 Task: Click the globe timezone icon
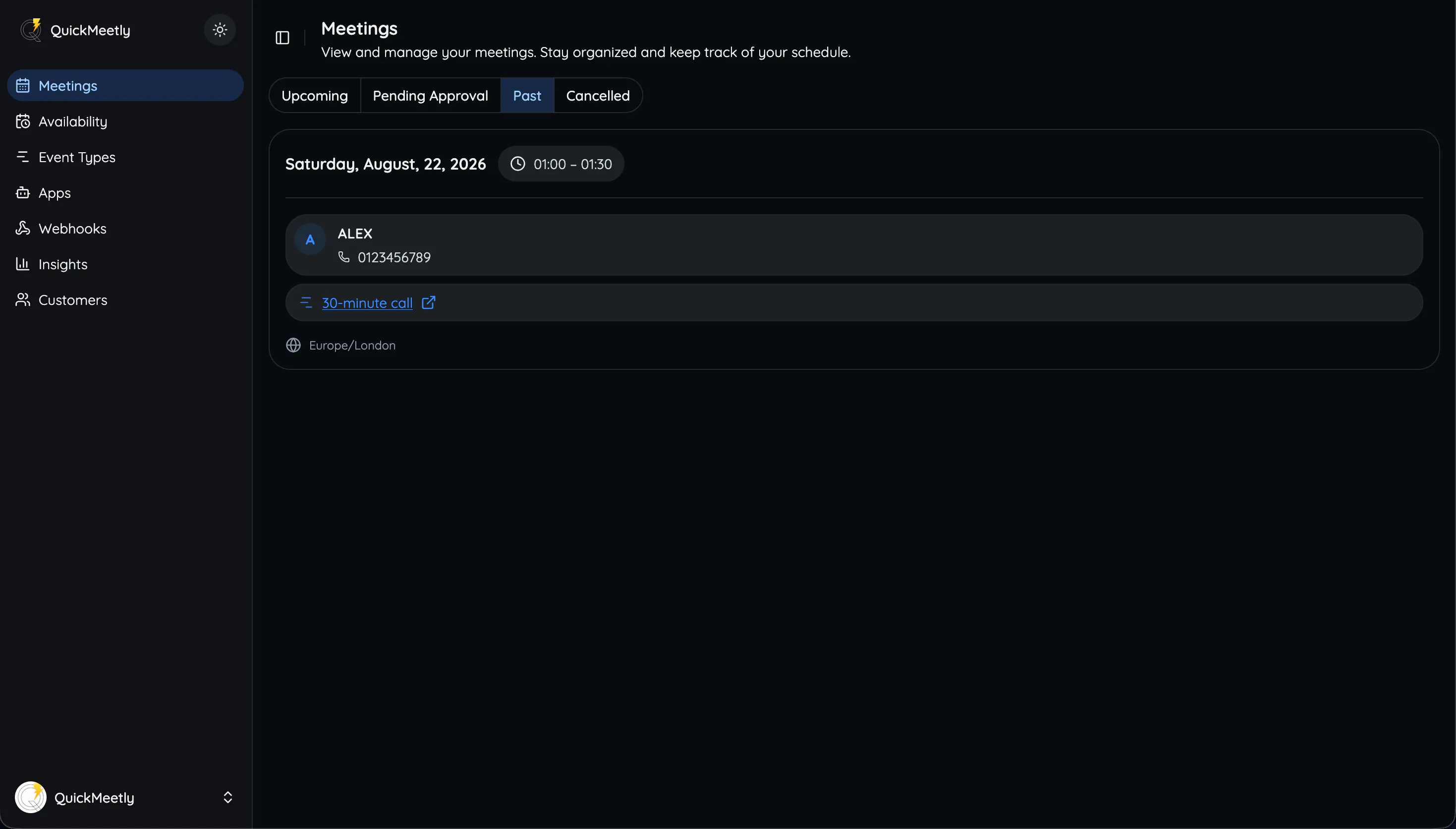pos(293,345)
